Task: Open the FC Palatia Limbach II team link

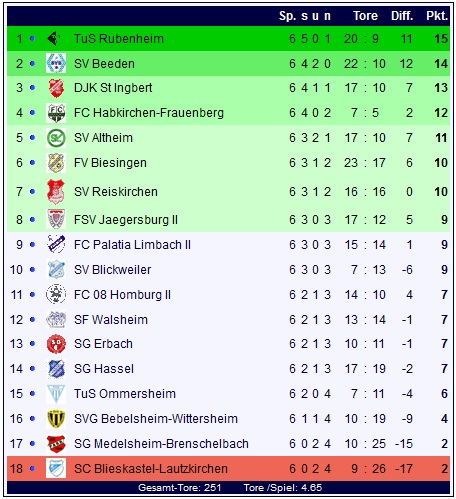Action: [x=132, y=245]
